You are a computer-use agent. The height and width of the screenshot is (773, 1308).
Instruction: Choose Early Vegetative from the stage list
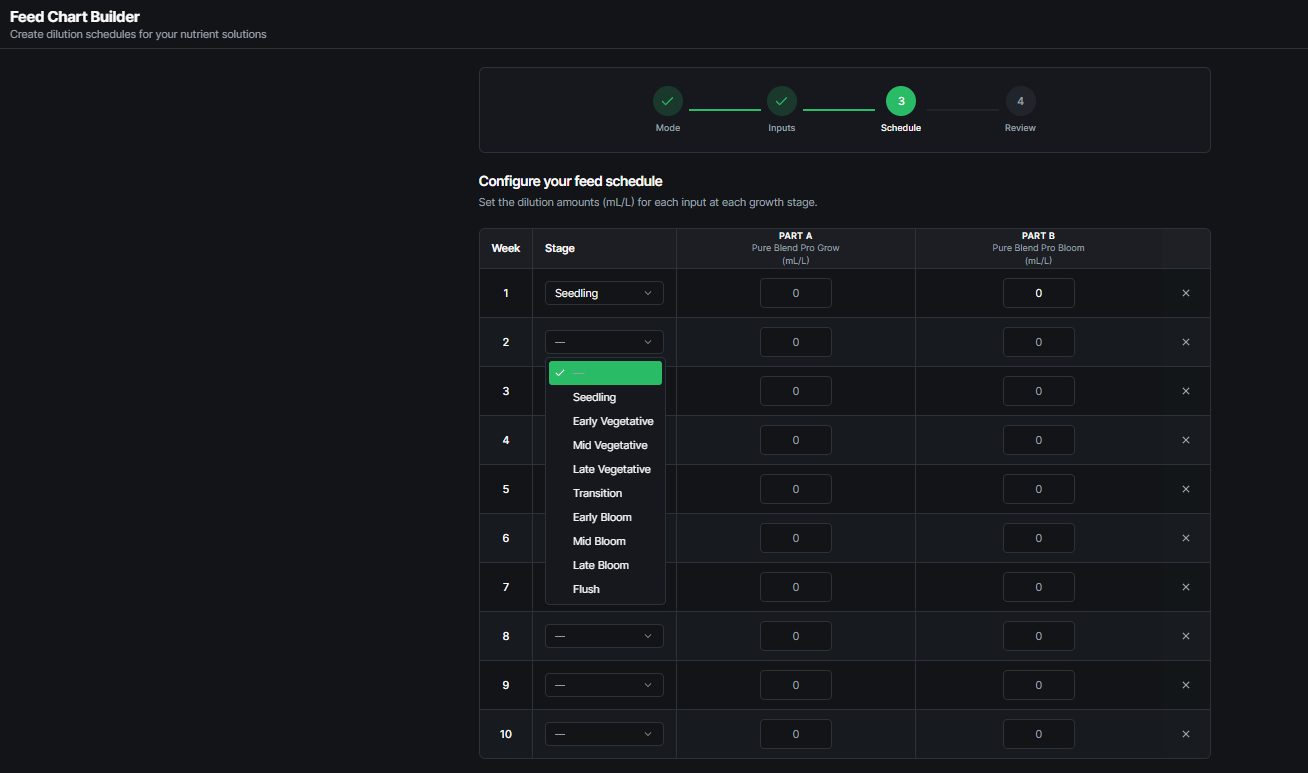click(x=605, y=421)
